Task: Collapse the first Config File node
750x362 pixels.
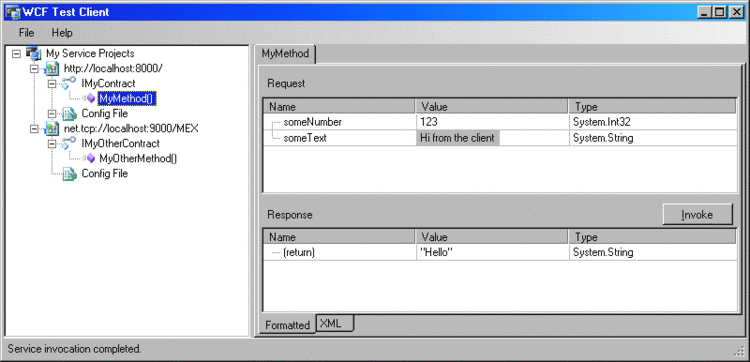Action: point(52,114)
